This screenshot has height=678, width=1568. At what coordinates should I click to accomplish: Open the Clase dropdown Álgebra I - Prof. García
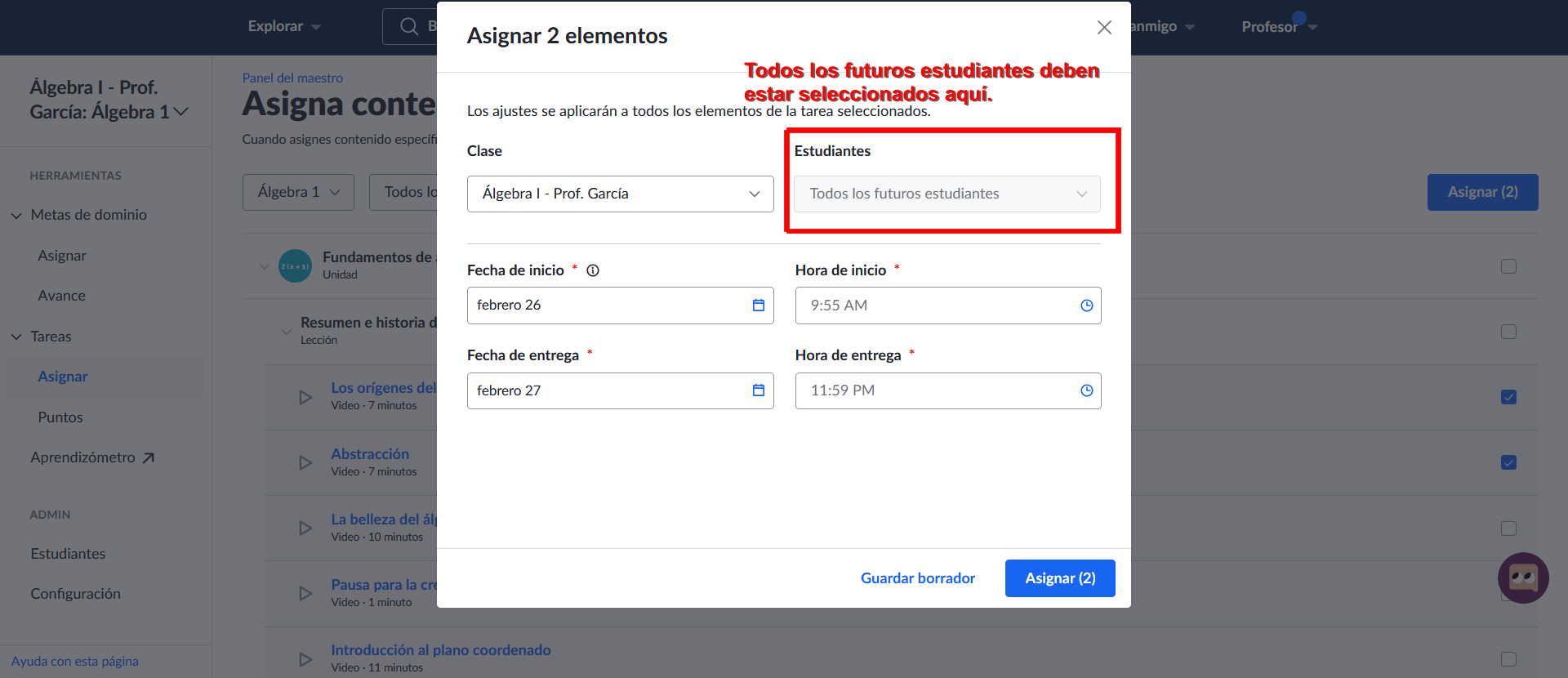[620, 194]
